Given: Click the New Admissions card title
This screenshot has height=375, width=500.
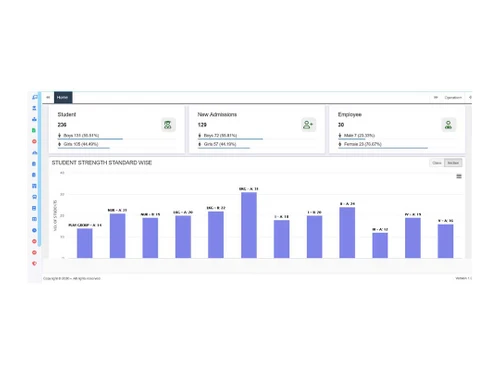Looking at the screenshot, I should (x=217, y=114).
